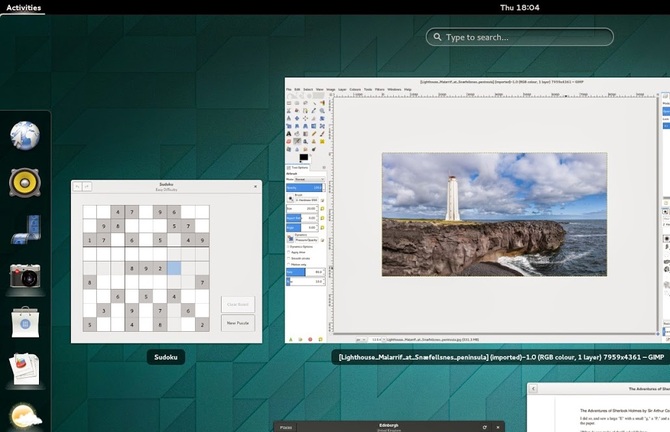The width and height of the screenshot is (670, 432).
Task: Select the Flip tool in GIMP toolbox
Action: click(x=314, y=126)
